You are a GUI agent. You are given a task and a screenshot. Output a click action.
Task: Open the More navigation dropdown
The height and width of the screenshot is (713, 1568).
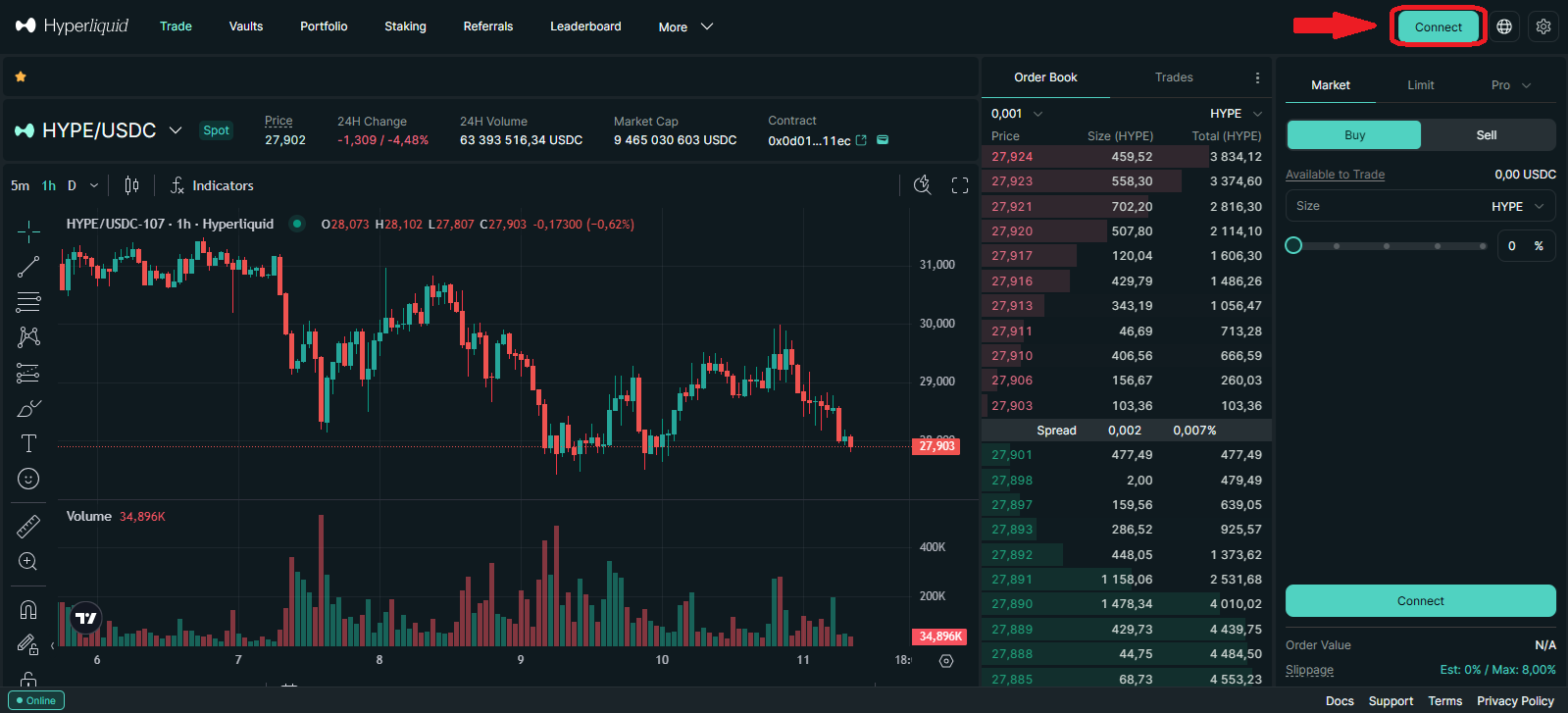685,26
